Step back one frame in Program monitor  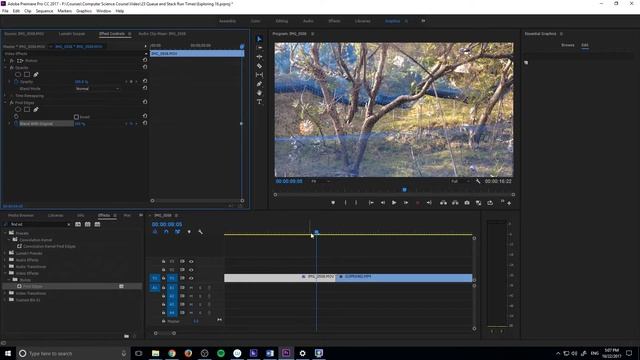coord(382,202)
